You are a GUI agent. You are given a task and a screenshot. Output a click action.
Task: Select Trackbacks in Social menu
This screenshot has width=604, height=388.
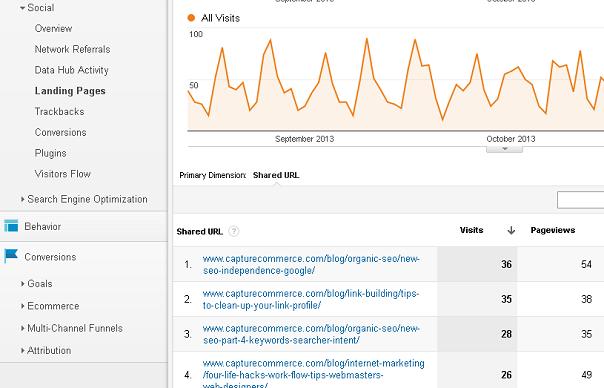pyautogui.click(x=59, y=112)
